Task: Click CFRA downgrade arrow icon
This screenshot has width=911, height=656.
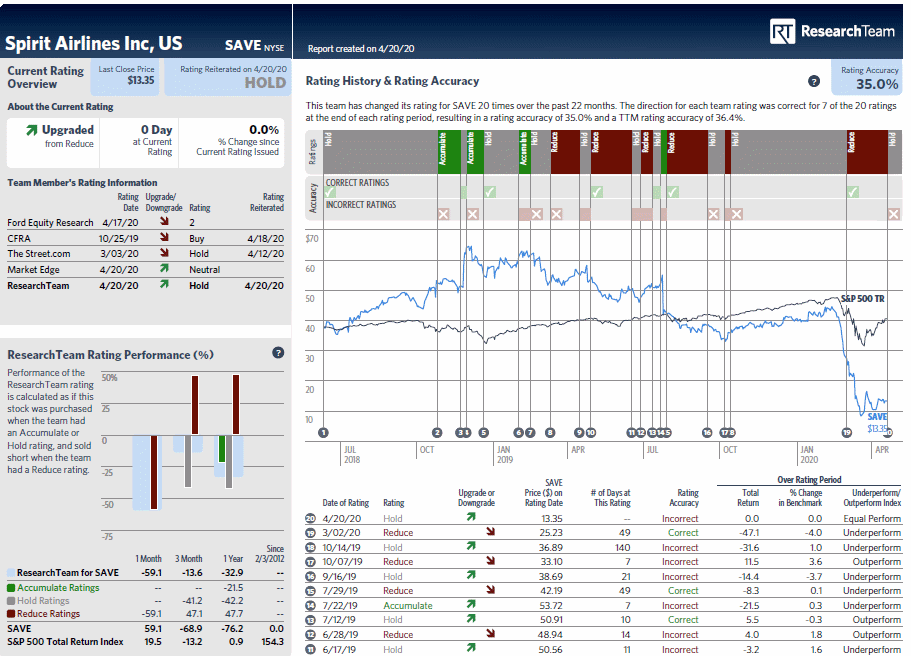Action: tap(164, 237)
